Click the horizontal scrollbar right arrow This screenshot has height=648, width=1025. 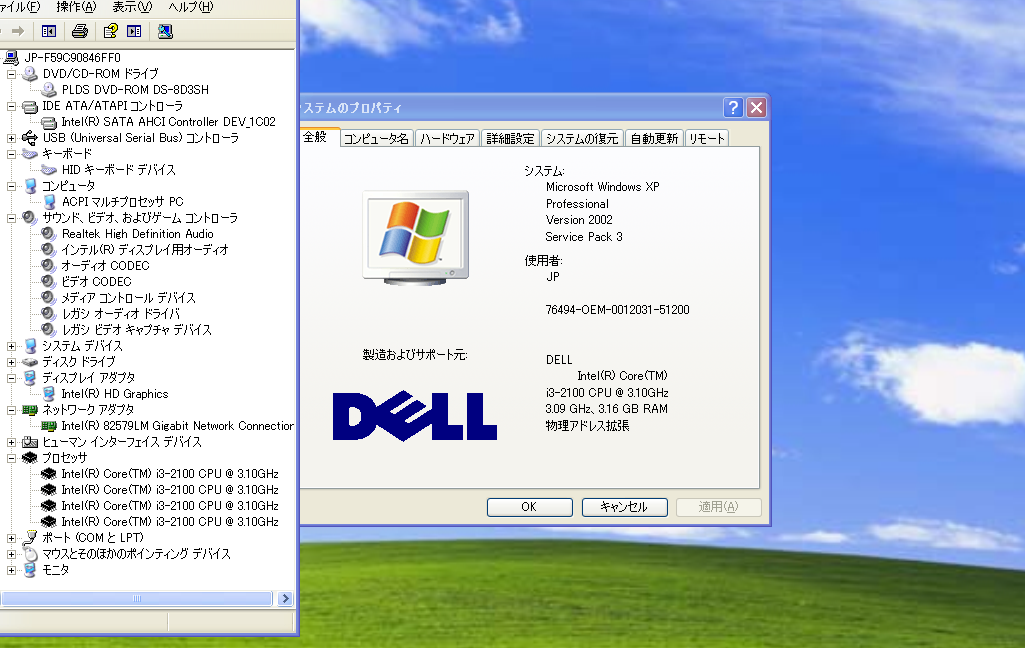click(285, 598)
